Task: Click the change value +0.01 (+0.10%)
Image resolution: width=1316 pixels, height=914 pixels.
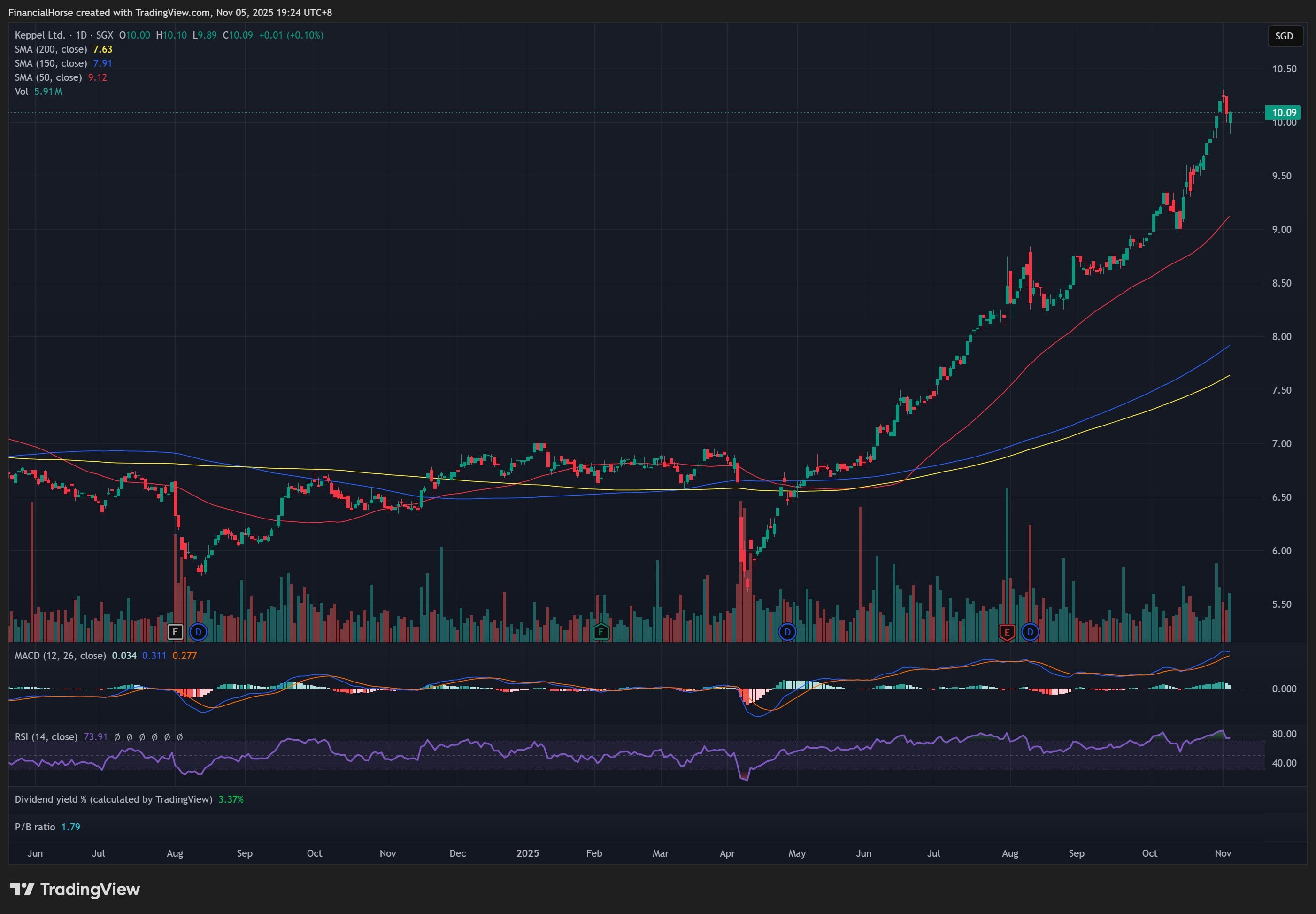Action: [x=291, y=35]
